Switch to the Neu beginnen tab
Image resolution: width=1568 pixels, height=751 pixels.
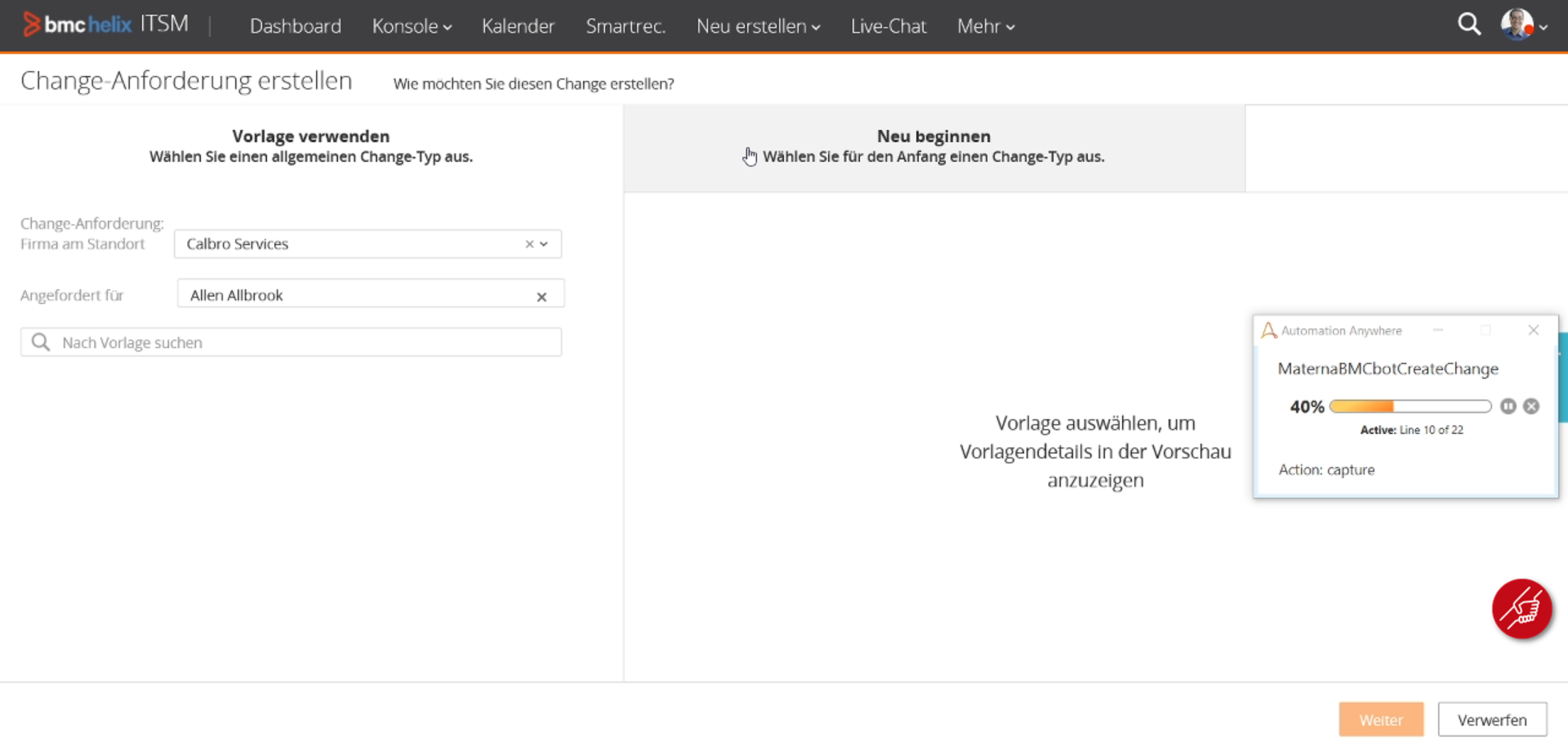click(933, 146)
